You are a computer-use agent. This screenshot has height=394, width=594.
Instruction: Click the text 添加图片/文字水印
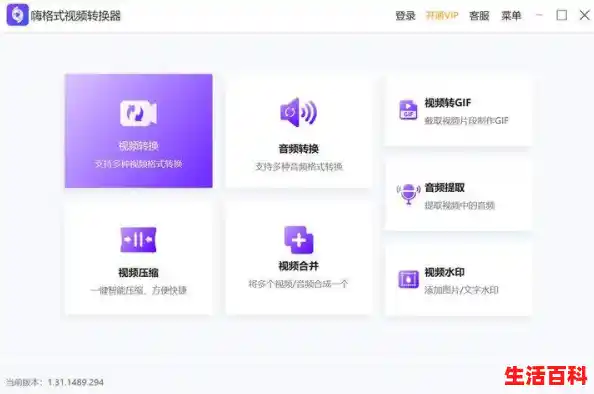[461, 290]
